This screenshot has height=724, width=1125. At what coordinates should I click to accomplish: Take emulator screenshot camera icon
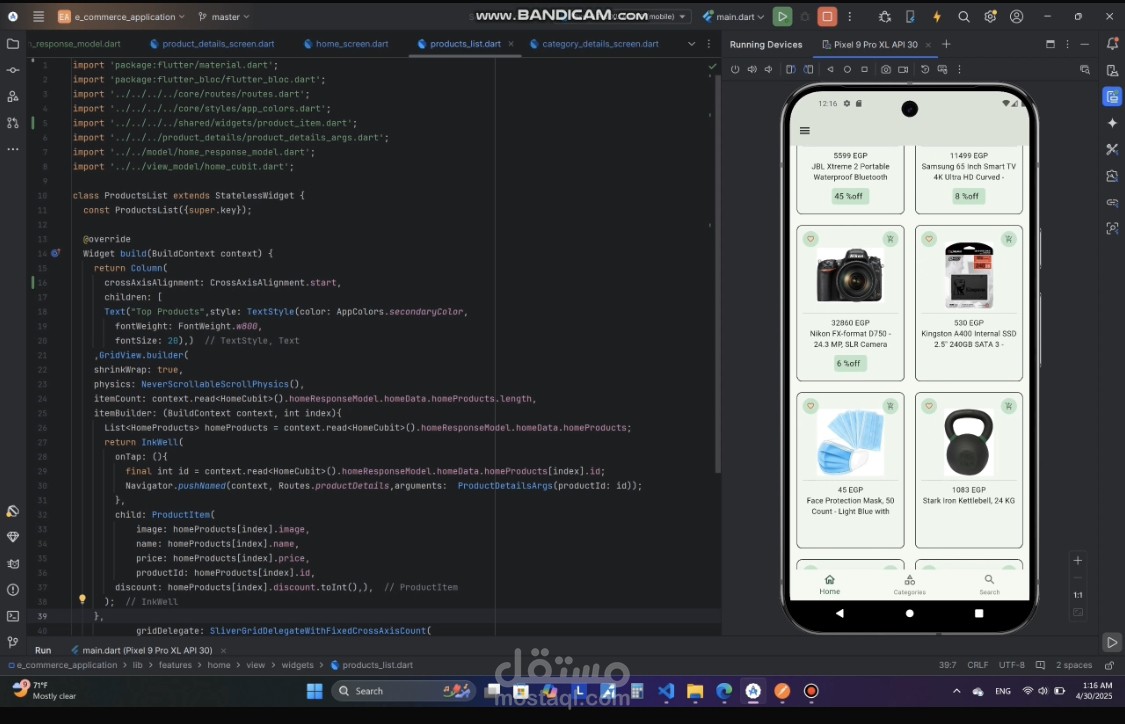point(886,70)
